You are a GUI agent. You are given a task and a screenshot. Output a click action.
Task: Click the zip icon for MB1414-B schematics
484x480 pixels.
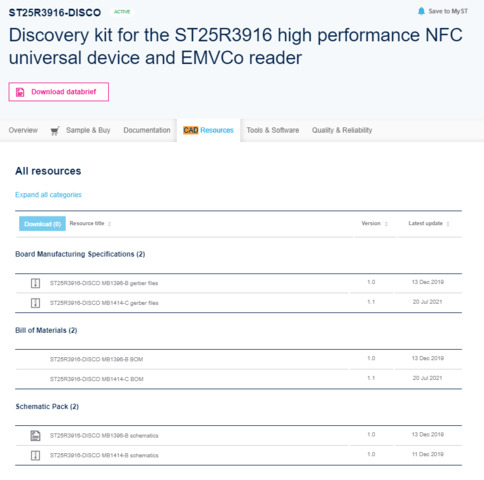[x=35, y=455]
